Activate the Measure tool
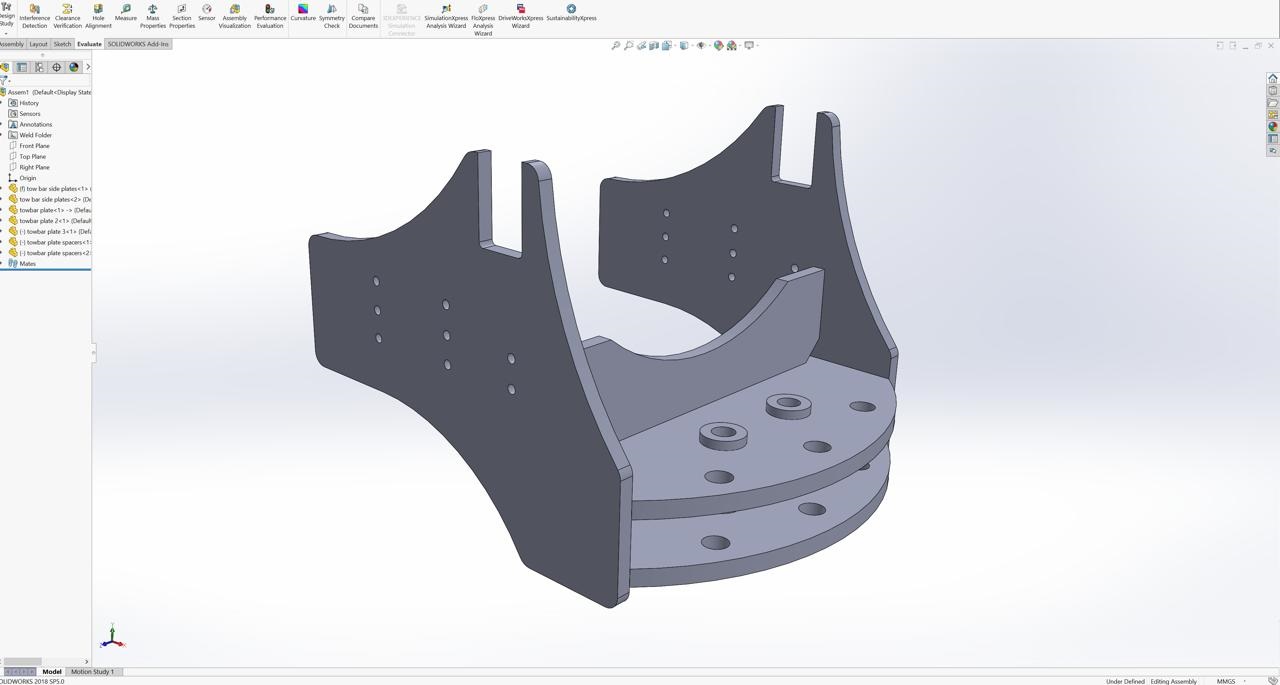 tap(125, 13)
